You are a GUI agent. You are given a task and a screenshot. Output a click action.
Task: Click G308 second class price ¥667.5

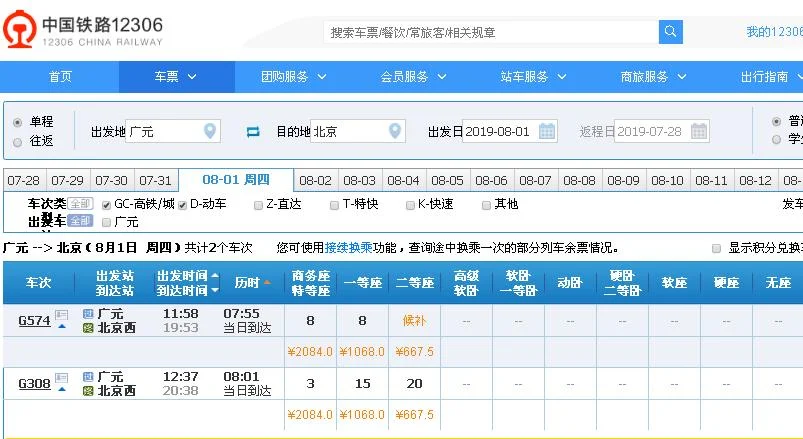tap(414, 414)
